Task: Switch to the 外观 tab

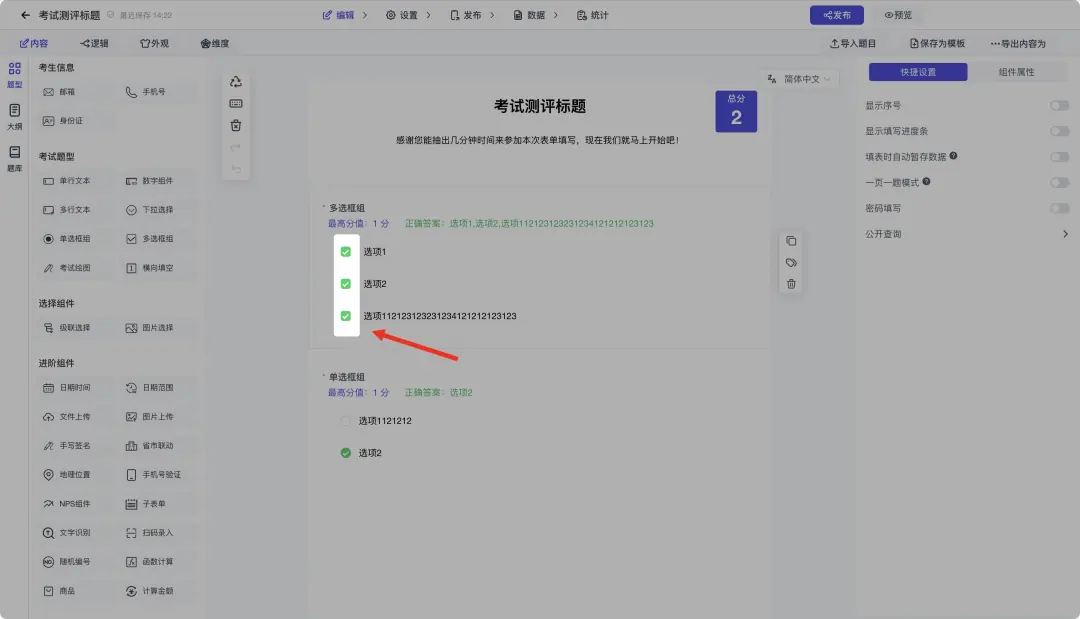Action: pos(154,43)
